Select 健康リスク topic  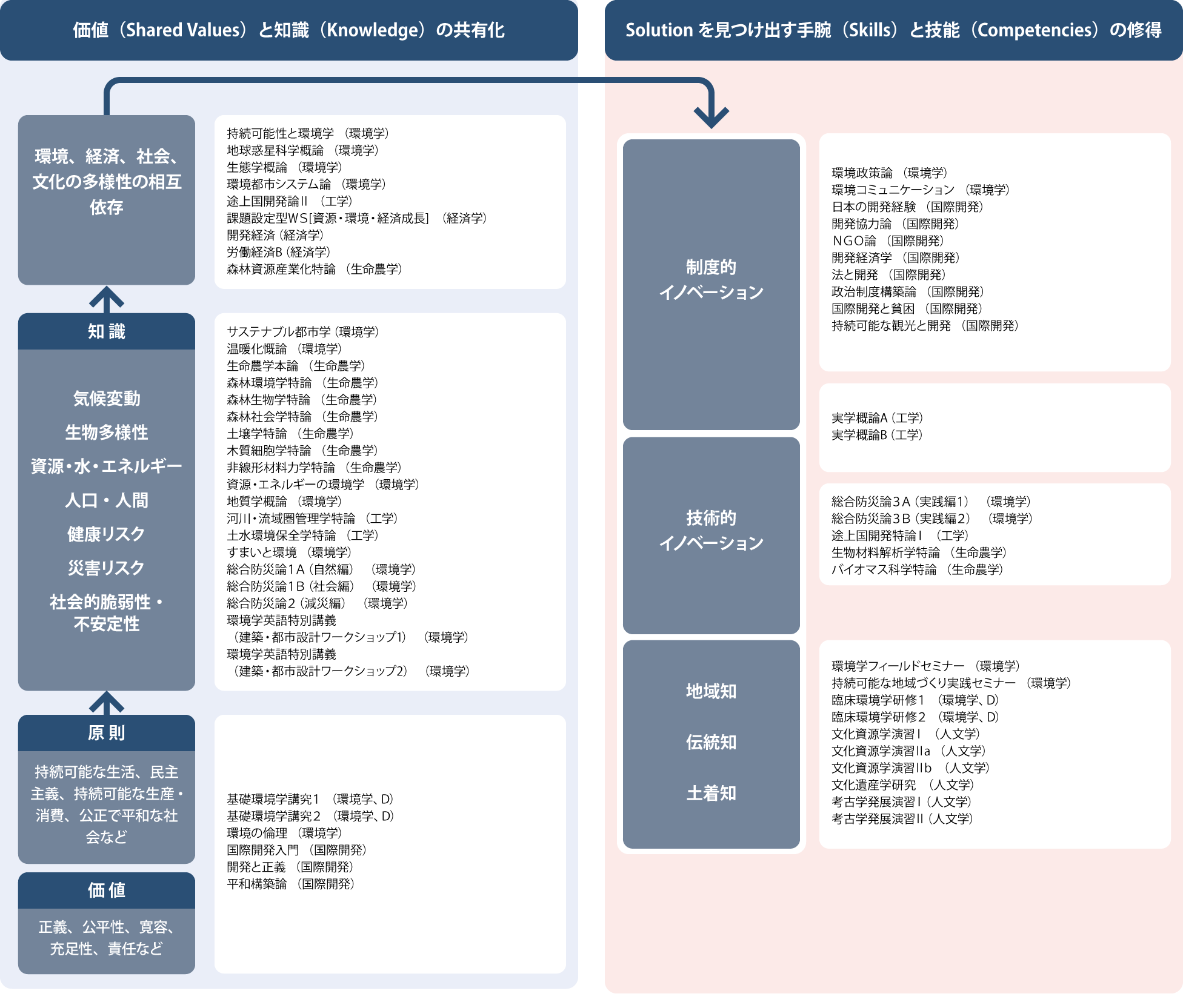click(x=107, y=534)
